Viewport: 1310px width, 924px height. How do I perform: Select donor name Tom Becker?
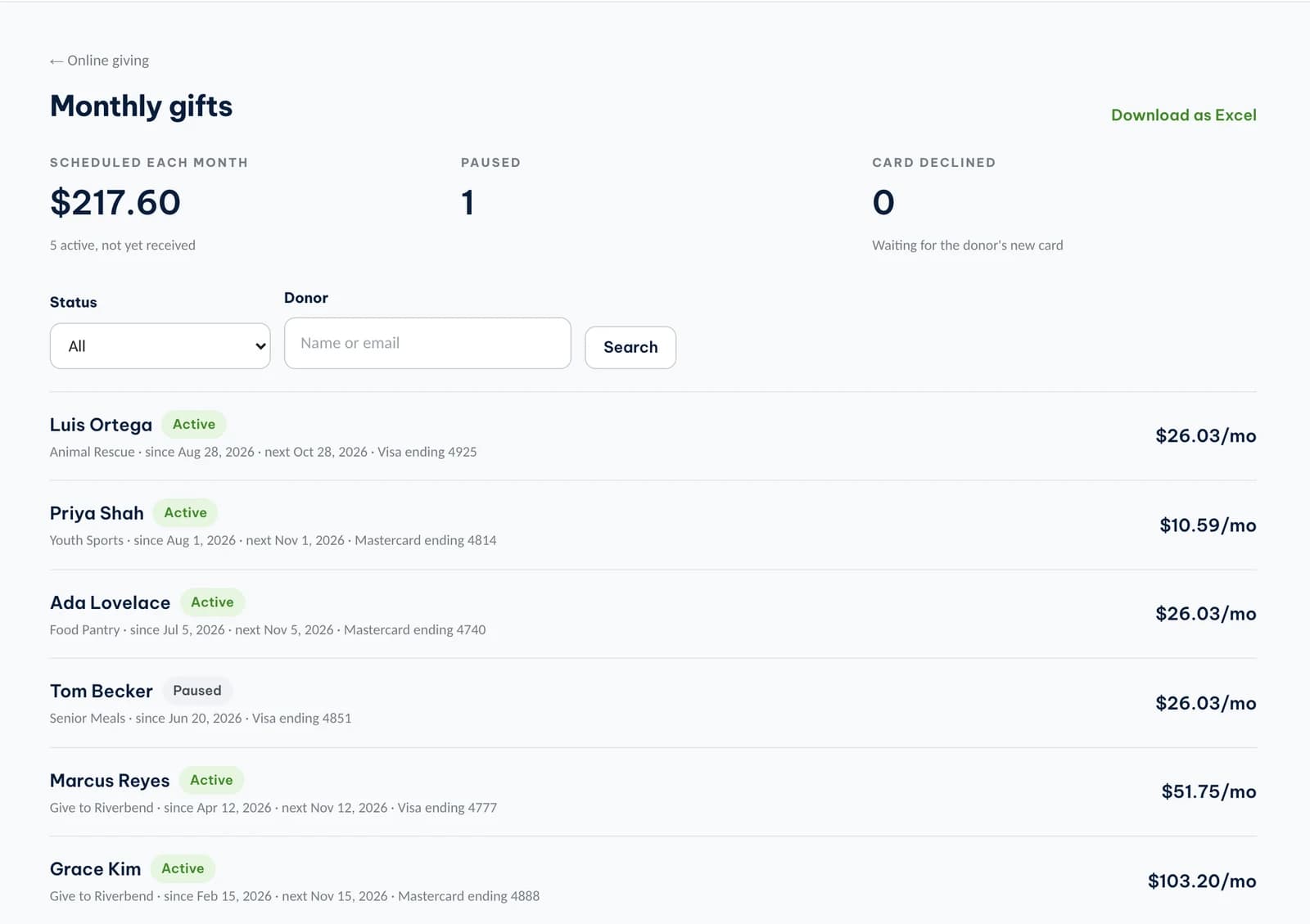point(101,692)
